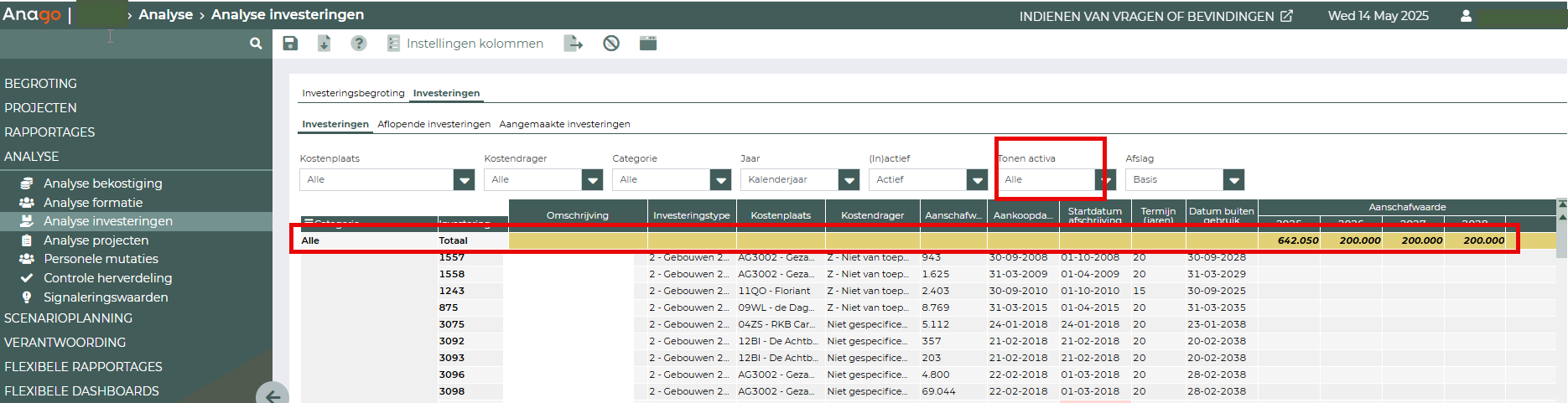Click the download file icon
The image size is (1568, 403).
[324, 44]
